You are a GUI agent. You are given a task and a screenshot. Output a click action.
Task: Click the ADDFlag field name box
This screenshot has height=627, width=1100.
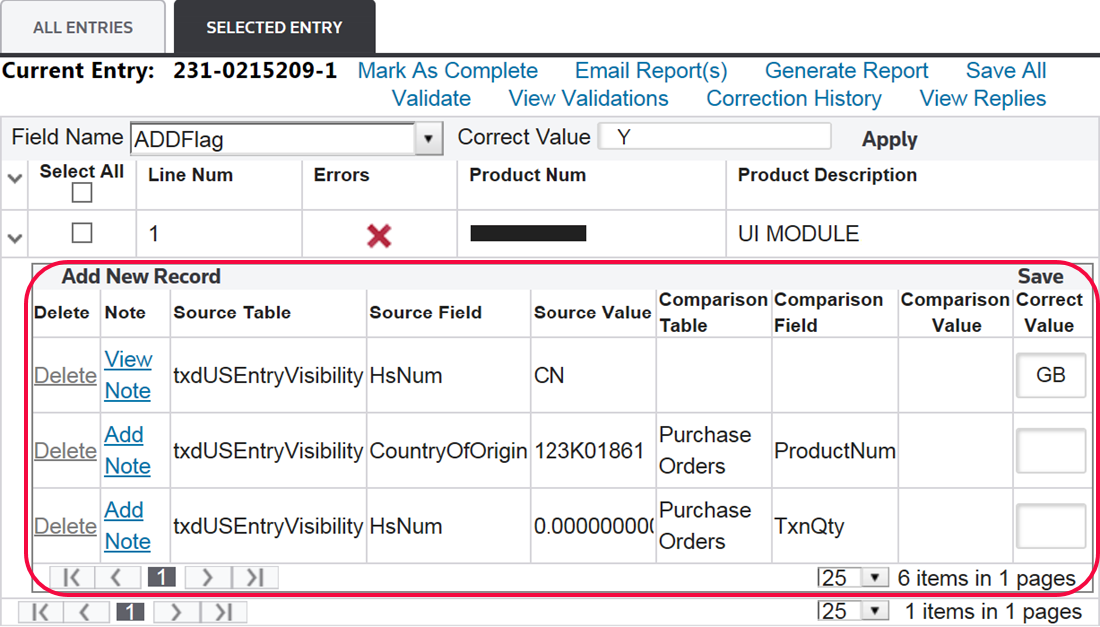click(273, 139)
